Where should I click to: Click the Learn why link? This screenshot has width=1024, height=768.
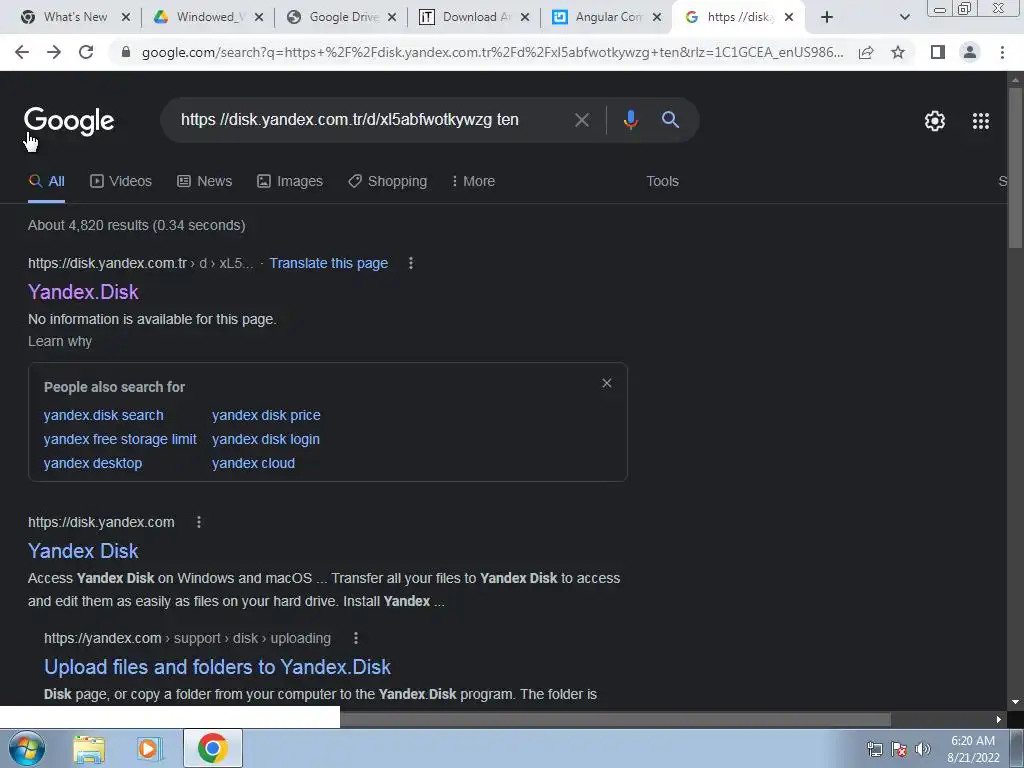tap(60, 342)
